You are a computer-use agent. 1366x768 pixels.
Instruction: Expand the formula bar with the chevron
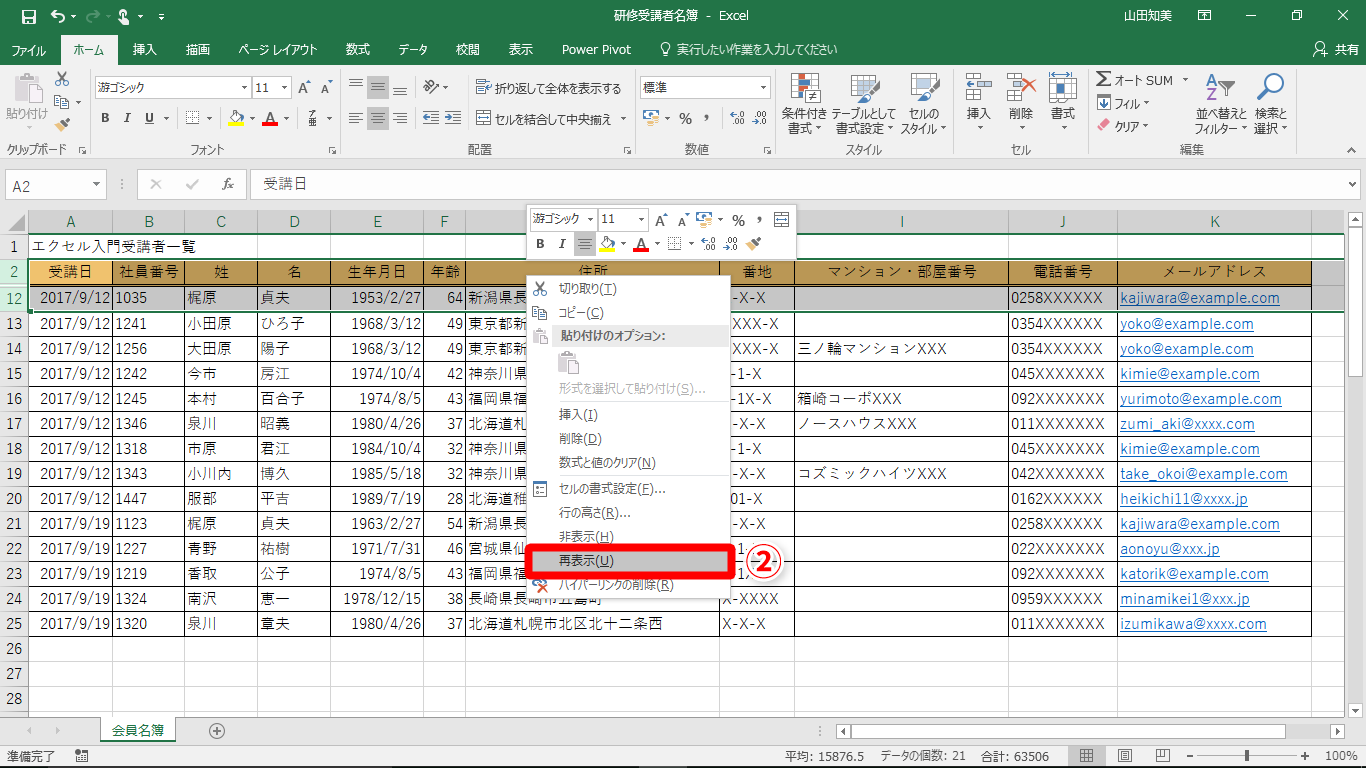pyautogui.click(x=1353, y=185)
